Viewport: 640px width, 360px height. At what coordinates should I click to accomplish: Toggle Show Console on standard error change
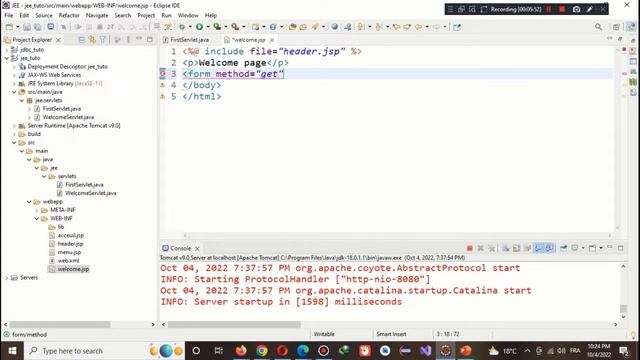tap(549, 248)
